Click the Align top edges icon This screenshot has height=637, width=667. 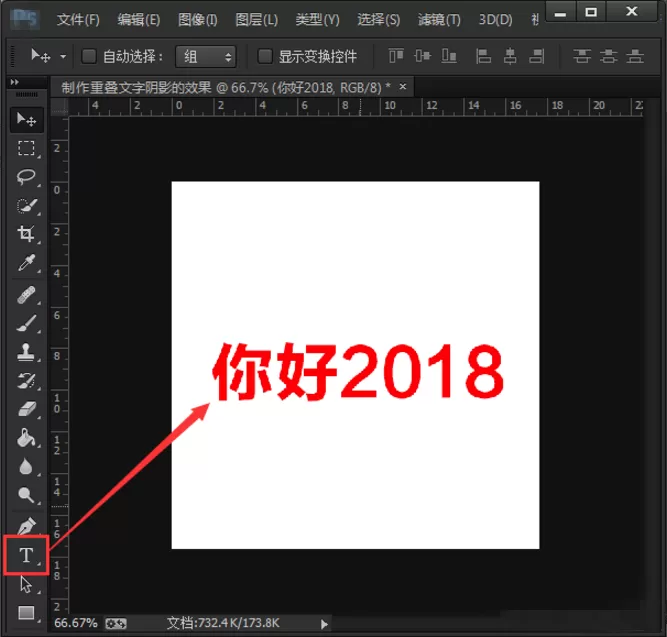[x=396, y=56]
